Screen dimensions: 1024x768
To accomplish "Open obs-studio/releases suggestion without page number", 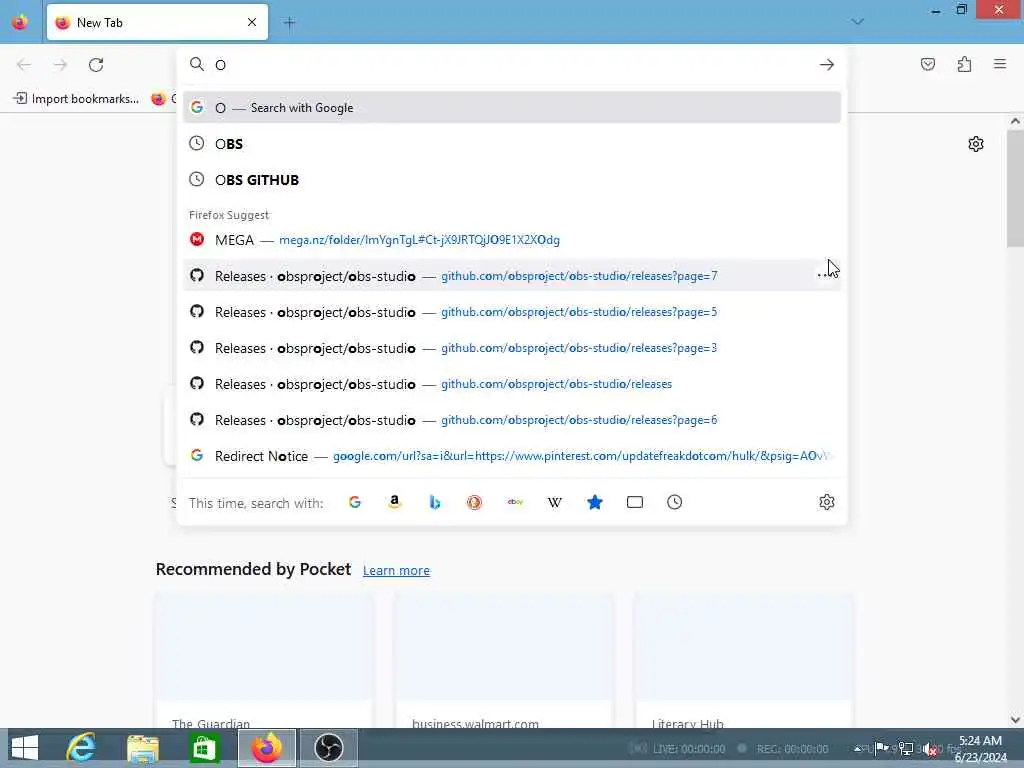I will (x=512, y=383).
